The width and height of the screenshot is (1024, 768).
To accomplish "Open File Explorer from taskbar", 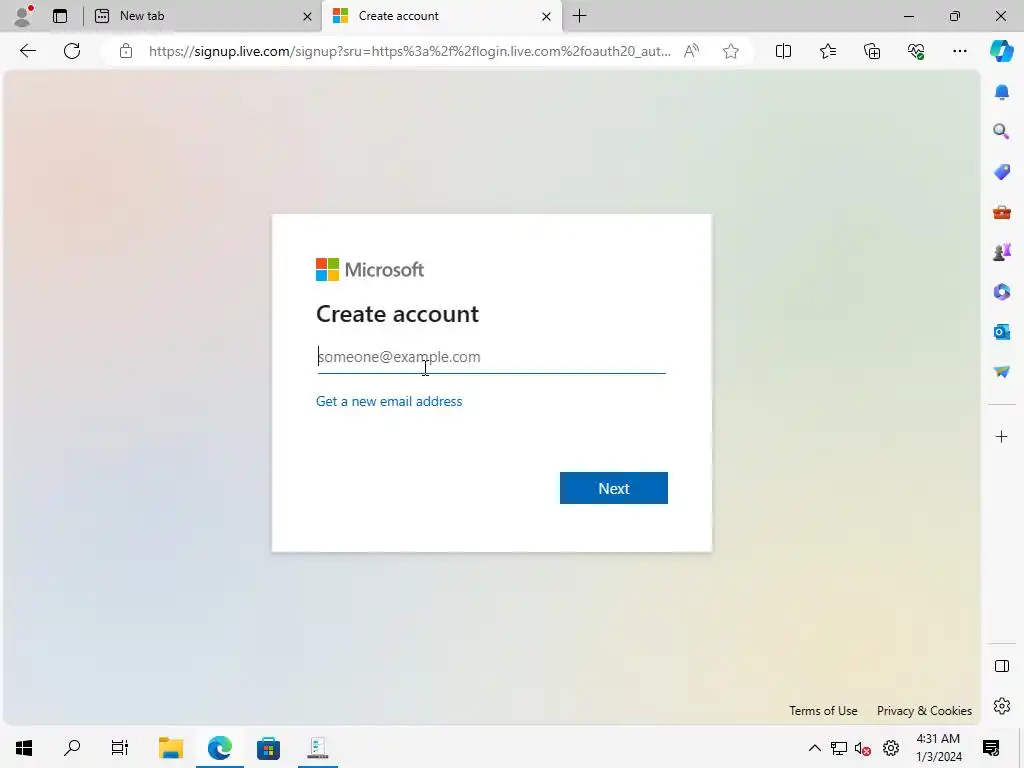I will click(171, 748).
